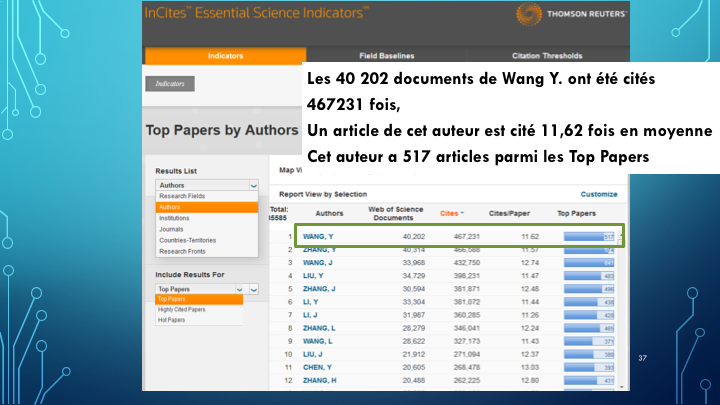Open author CHEN, Y link
Image resolution: width=720 pixels, height=405 pixels.
point(317,367)
